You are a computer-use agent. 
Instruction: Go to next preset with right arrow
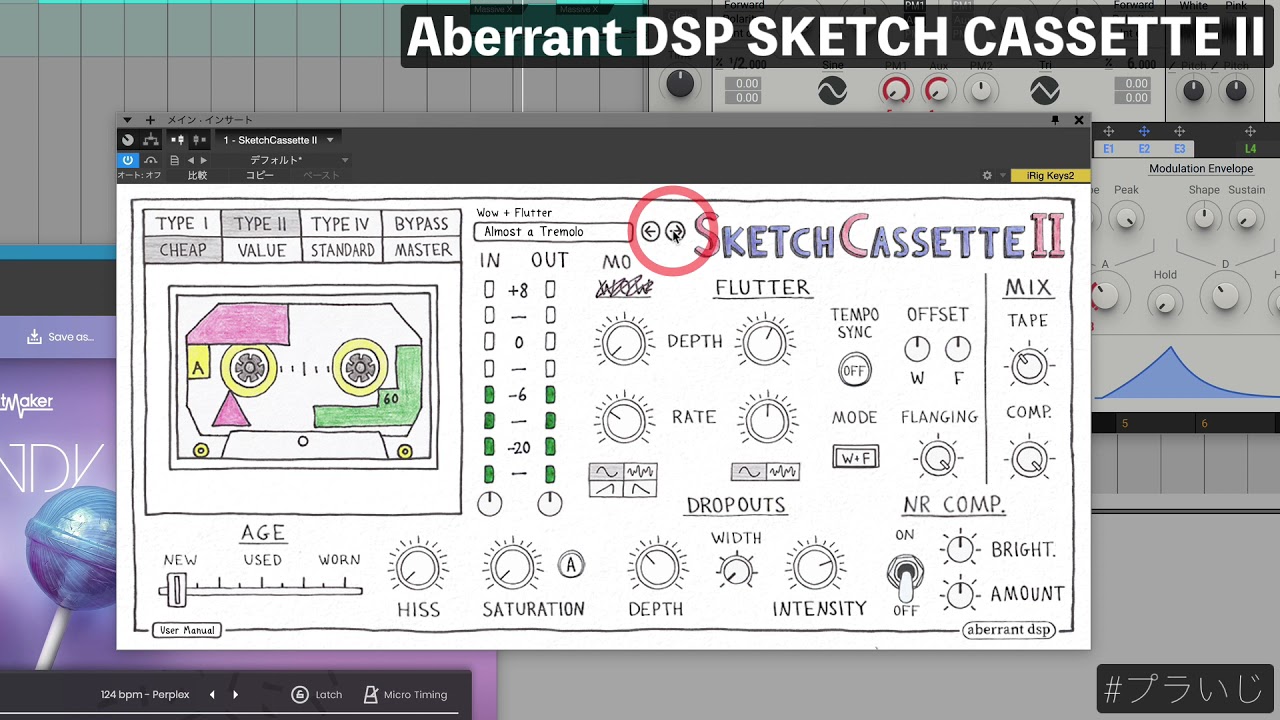click(x=675, y=232)
